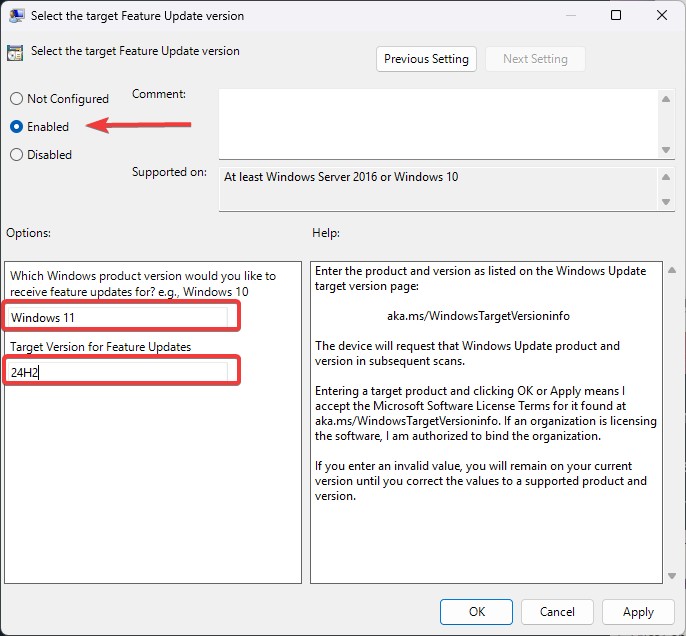Click the aka.ms/WindowsTargetVersioninfo text in Help
The image size is (686, 636).
pyautogui.click(x=478, y=316)
